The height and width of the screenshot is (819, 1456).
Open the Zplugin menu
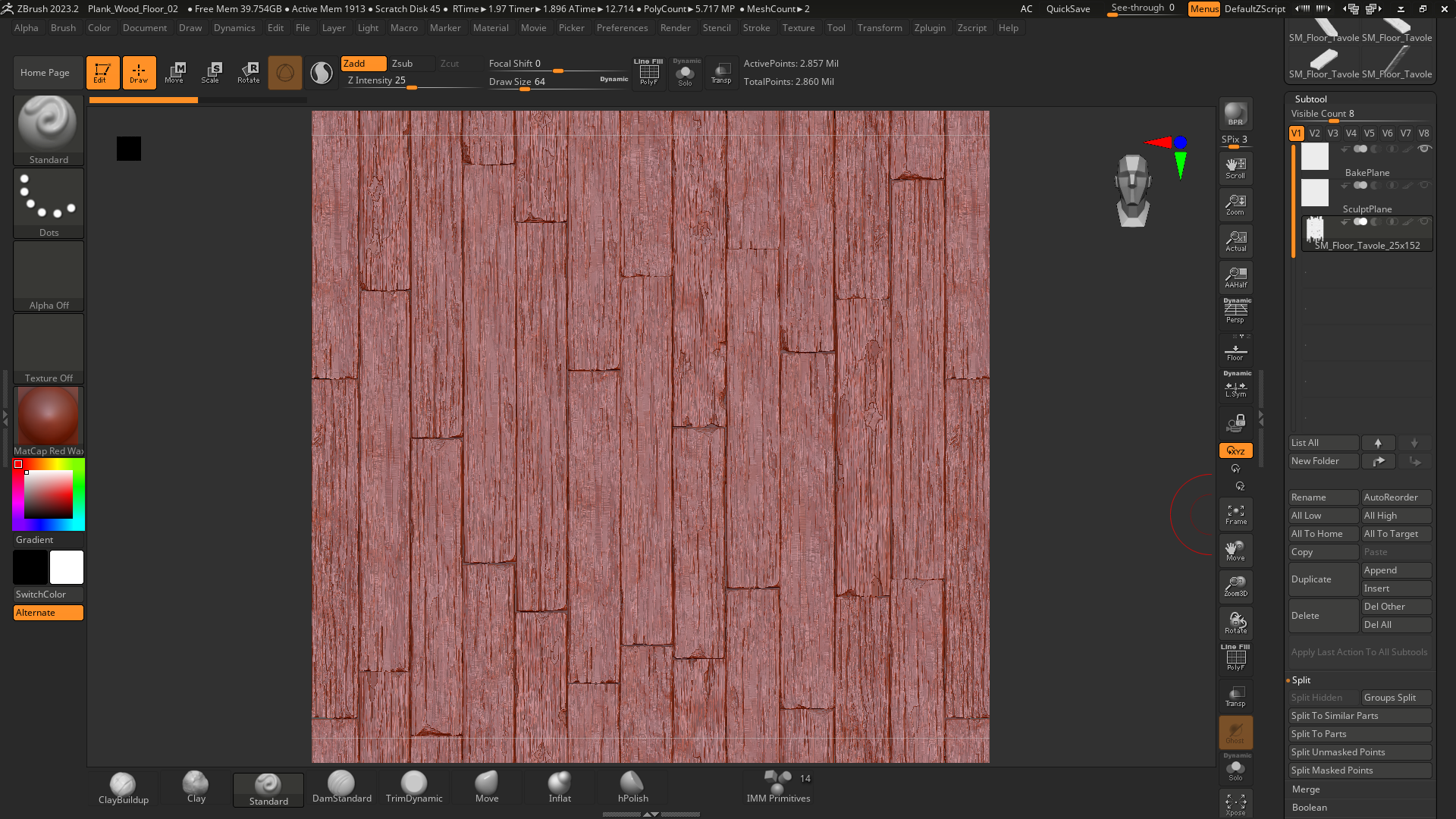[930, 28]
